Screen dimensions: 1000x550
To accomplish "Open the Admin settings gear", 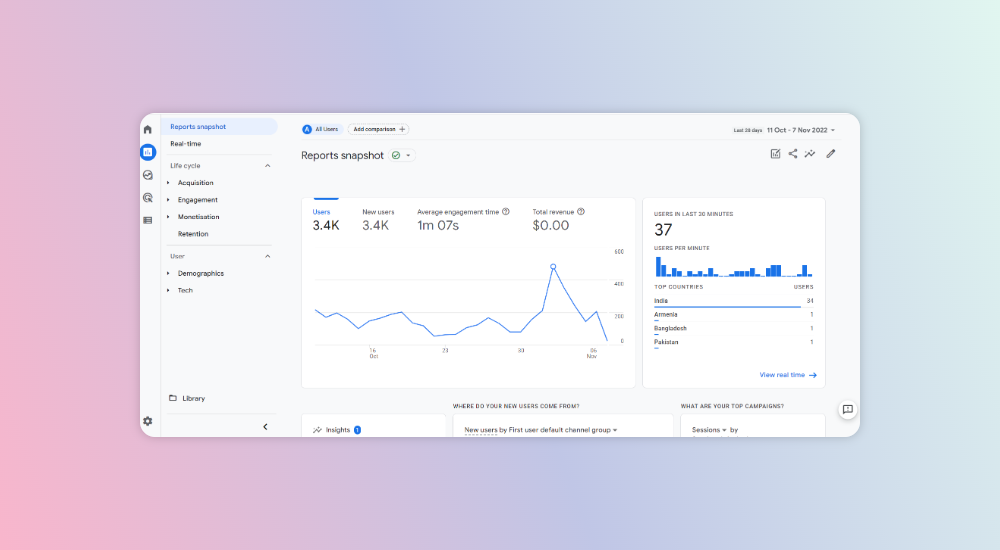I will pyautogui.click(x=148, y=421).
